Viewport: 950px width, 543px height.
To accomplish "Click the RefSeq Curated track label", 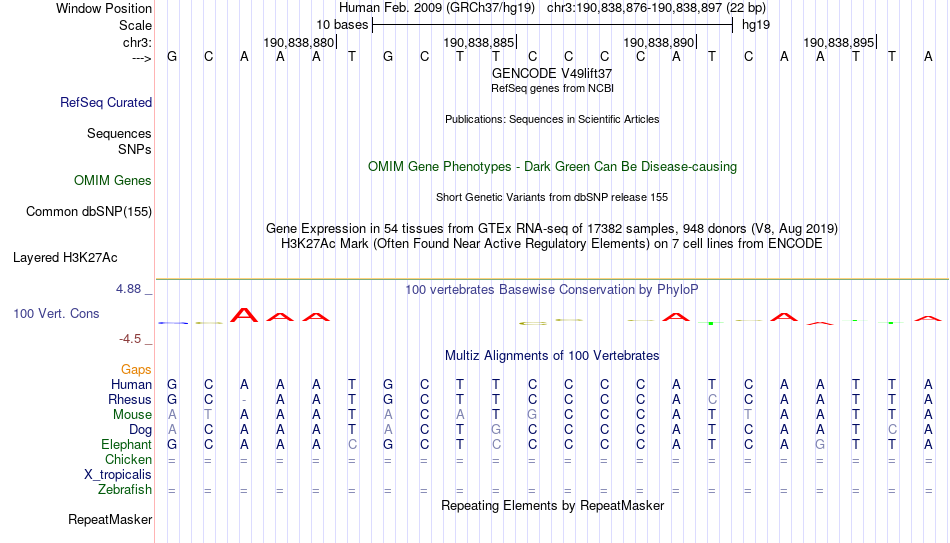I will click(106, 102).
